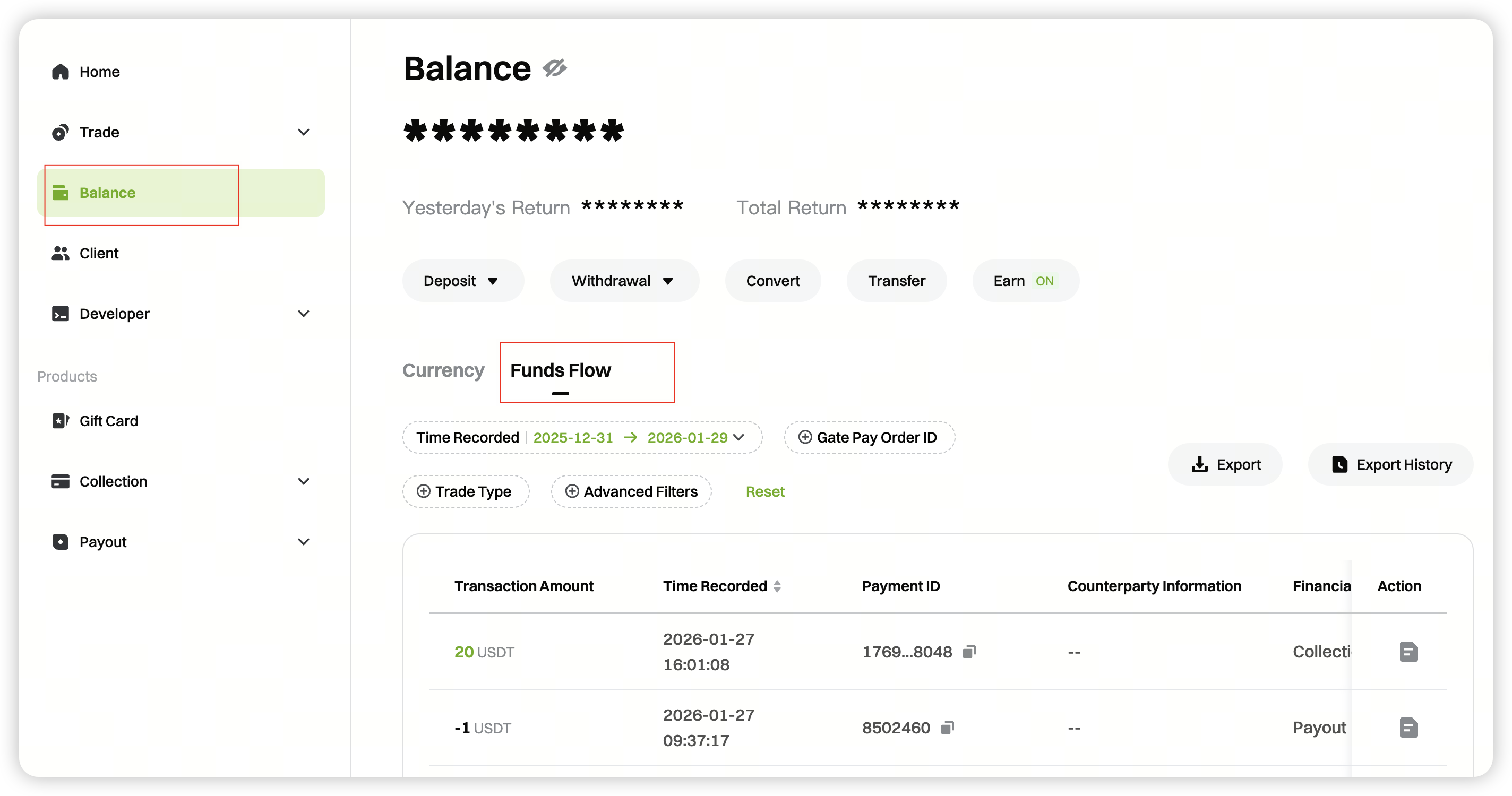Copy payment ID 8502460
This screenshot has width=1512, height=796.
(x=947, y=728)
